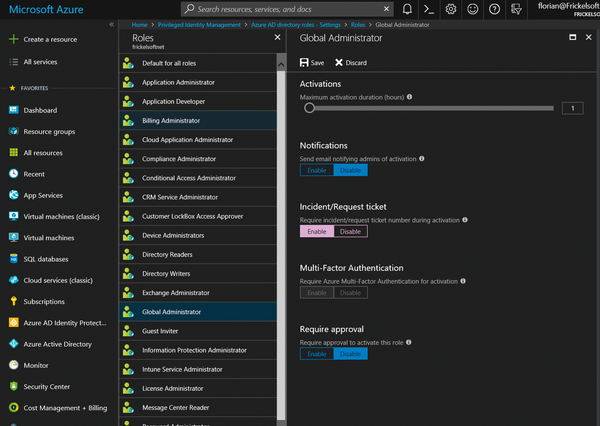Open directory and subscription filter icon
The image size is (600, 426).
pyautogui.click(x=516, y=9)
